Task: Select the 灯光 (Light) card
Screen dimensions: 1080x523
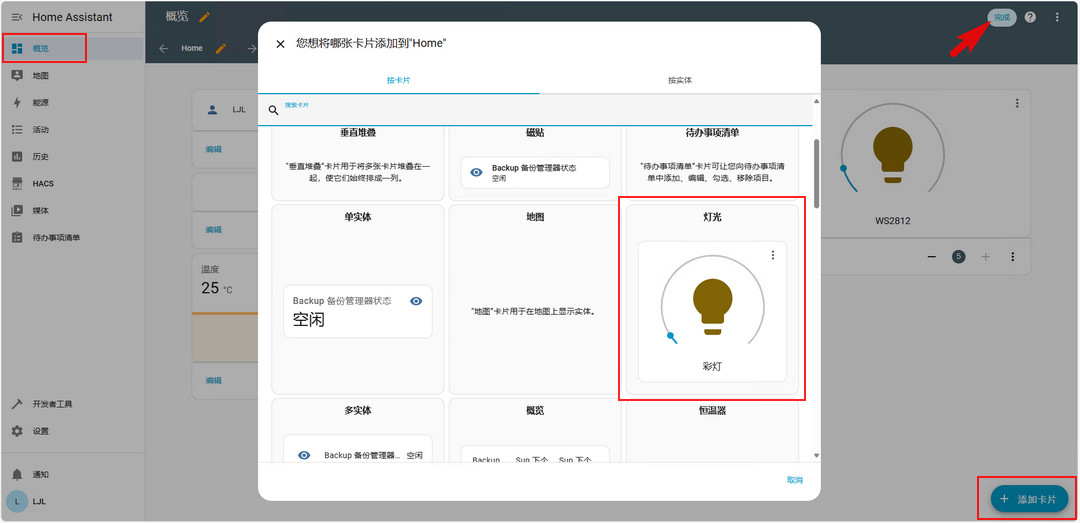Action: tap(711, 300)
